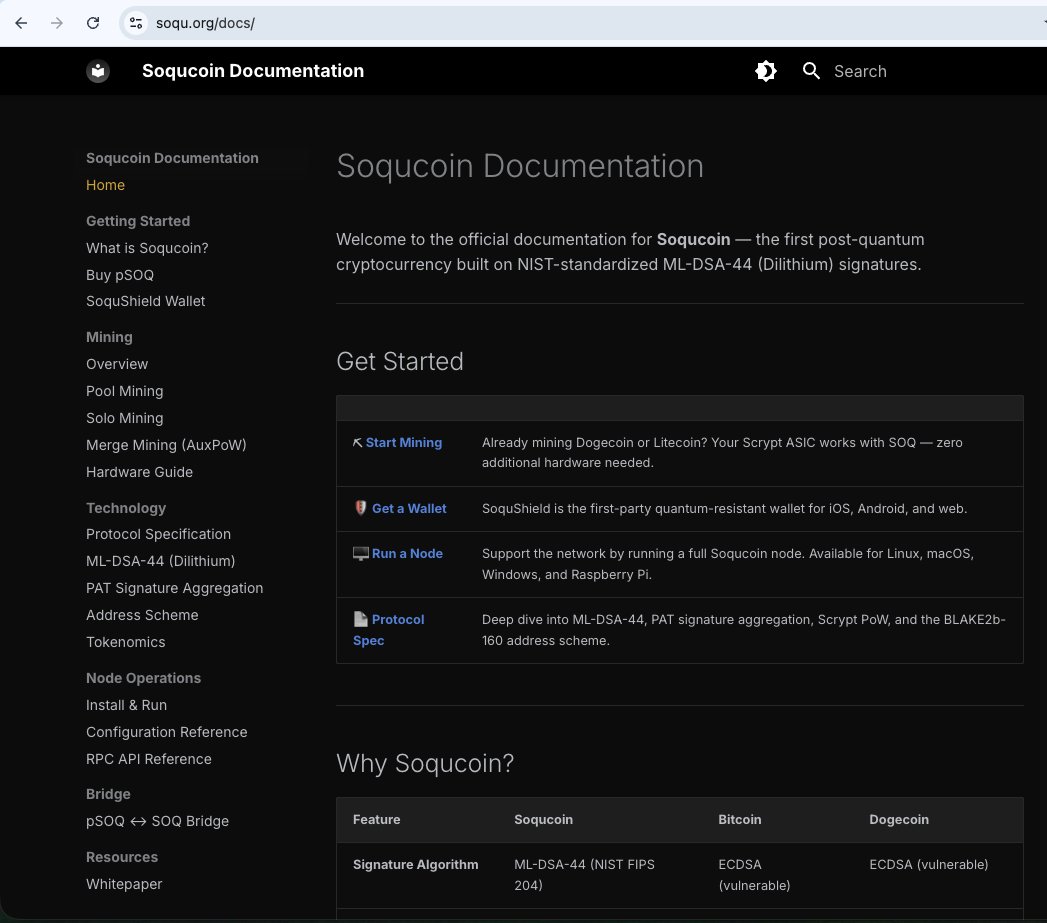Click the arrow icon next to Start Mining

pyautogui.click(x=357, y=442)
